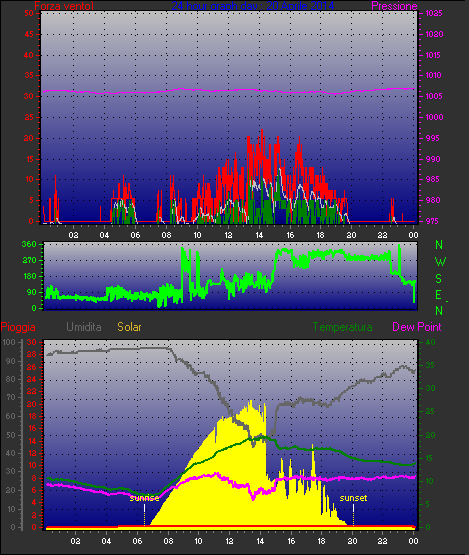Click the N compass label at top
469x555 pixels.
point(439,245)
